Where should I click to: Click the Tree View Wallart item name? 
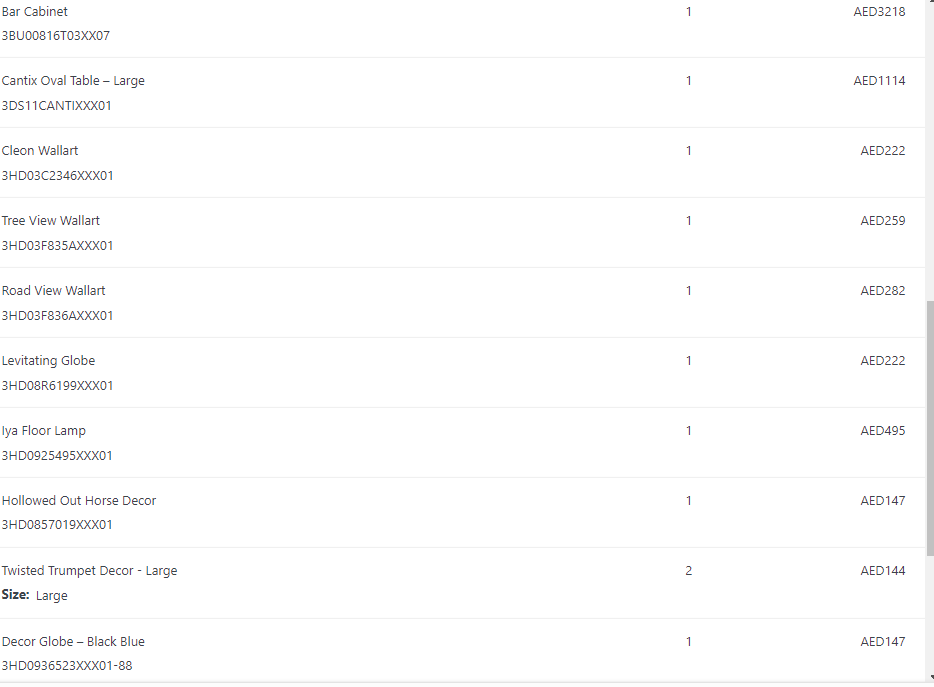pyautogui.click(x=51, y=221)
